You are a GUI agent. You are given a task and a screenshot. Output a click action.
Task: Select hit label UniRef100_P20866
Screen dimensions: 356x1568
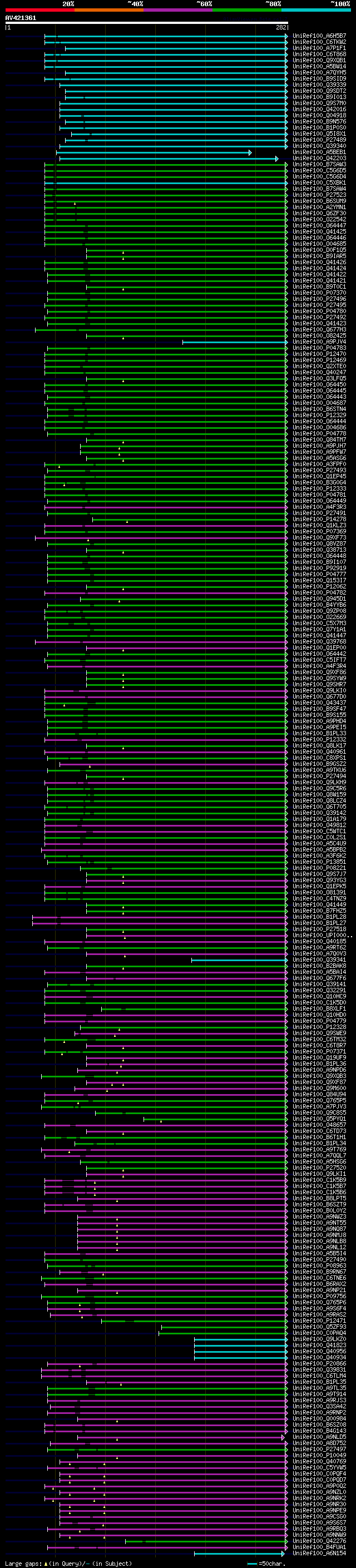pyautogui.click(x=319, y=1363)
